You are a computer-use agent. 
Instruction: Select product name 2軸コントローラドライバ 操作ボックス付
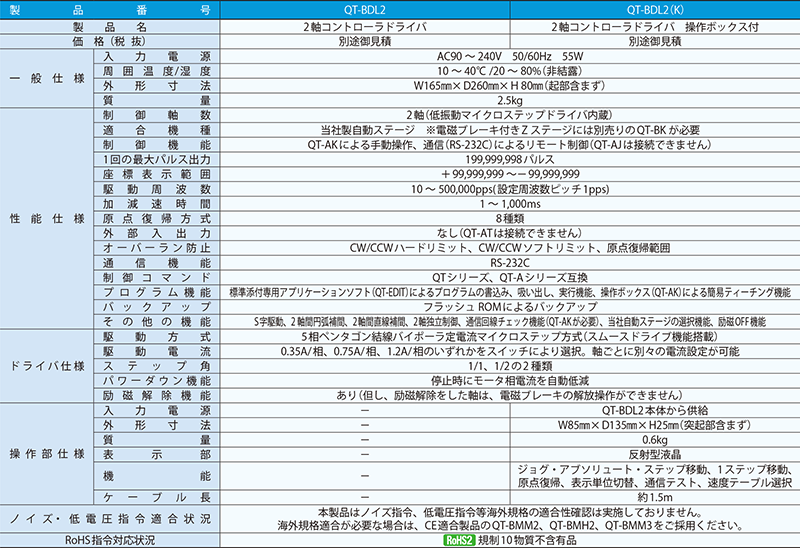655,27
